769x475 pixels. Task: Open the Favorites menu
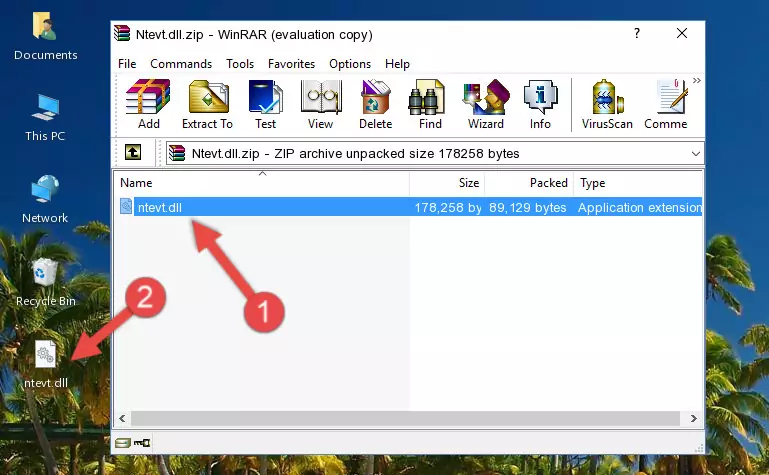point(291,64)
